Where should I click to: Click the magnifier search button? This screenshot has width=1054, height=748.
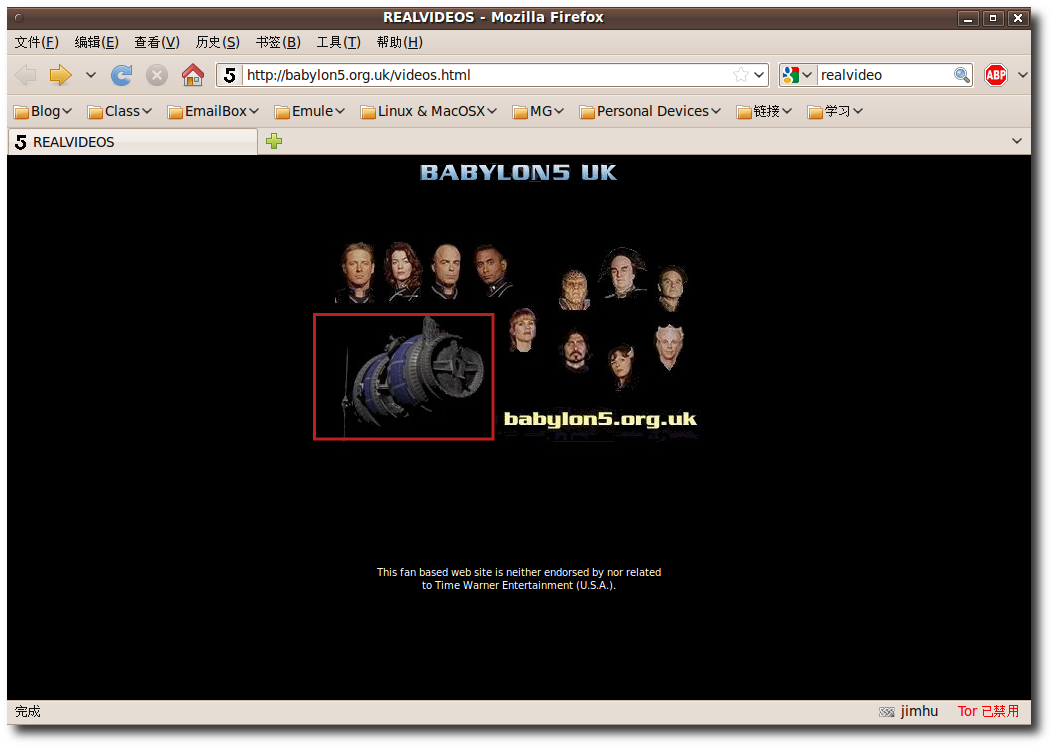(x=962, y=75)
